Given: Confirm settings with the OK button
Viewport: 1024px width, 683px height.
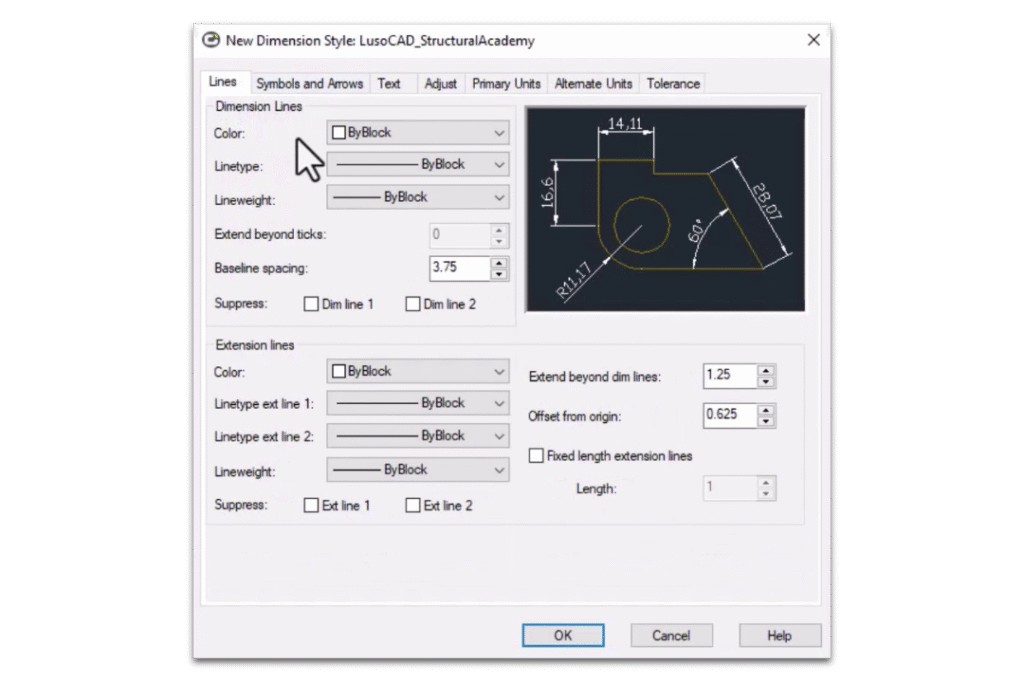Looking at the screenshot, I should click(563, 635).
